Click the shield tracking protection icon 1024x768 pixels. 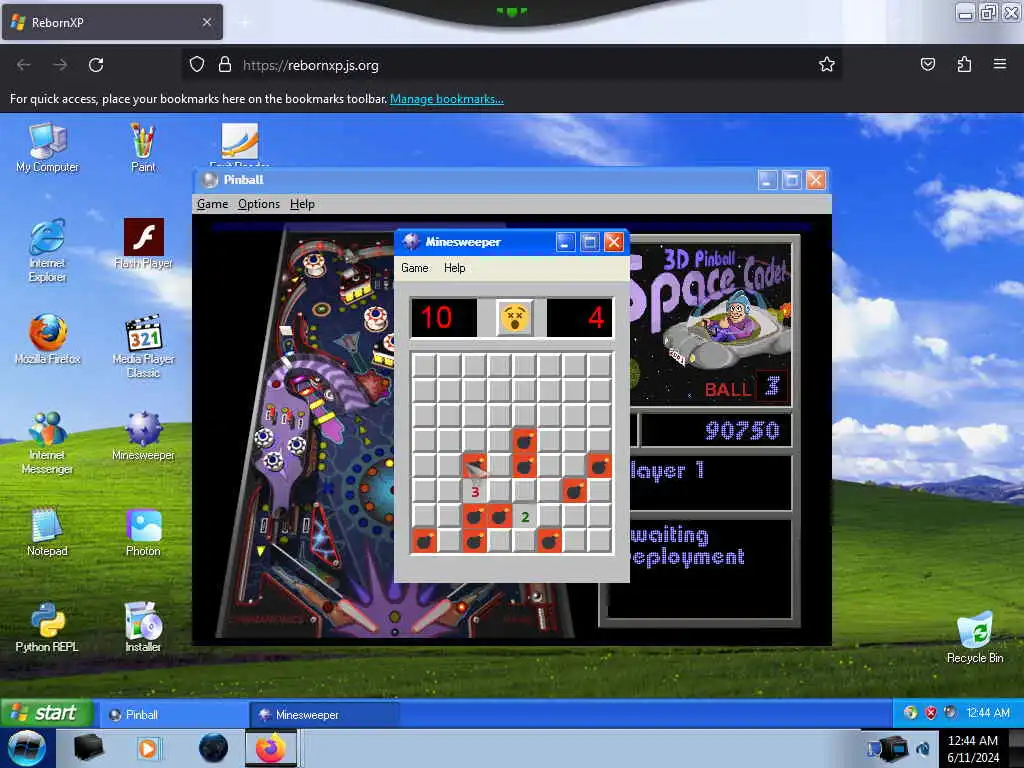[197, 65]
